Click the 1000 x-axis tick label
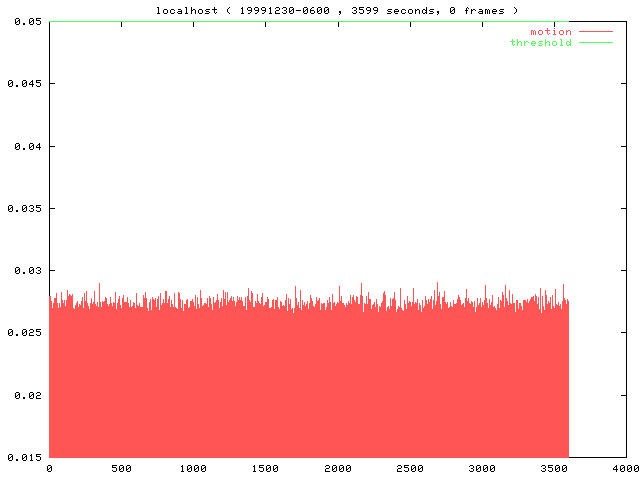 pos(193,468)
